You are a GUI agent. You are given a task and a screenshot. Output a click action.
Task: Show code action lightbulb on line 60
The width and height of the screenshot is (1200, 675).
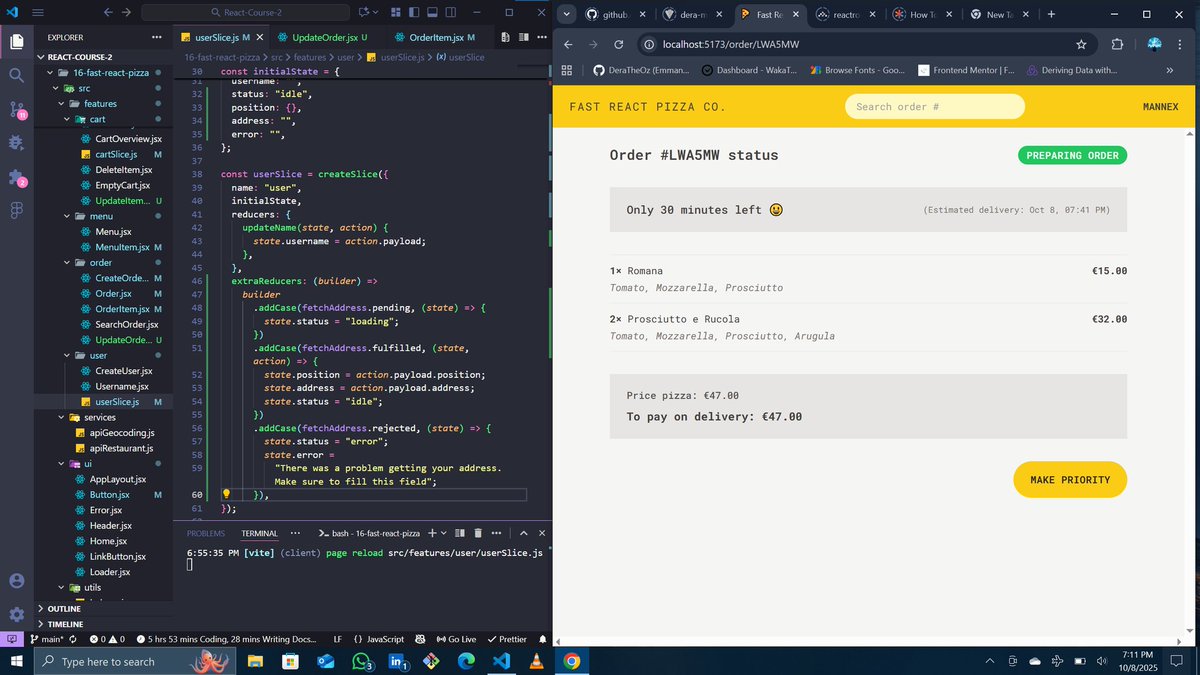226,494
